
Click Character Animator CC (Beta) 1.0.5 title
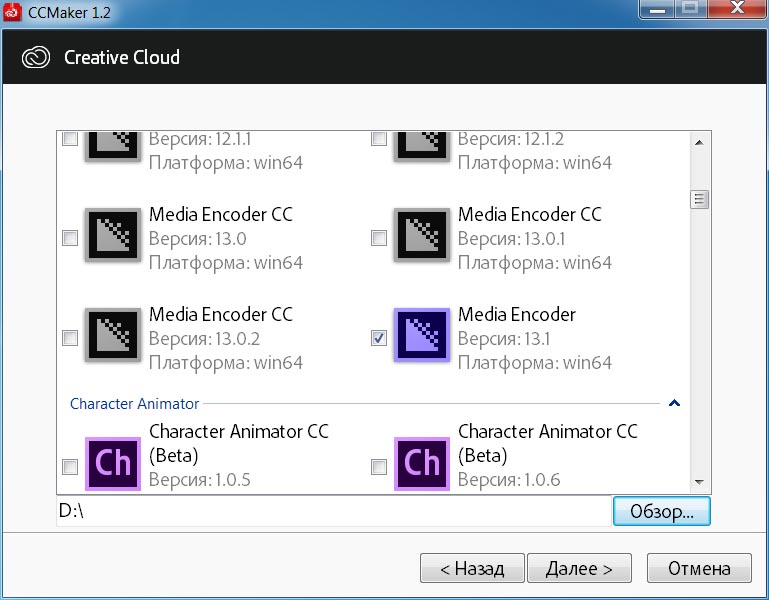coord(239,443)
